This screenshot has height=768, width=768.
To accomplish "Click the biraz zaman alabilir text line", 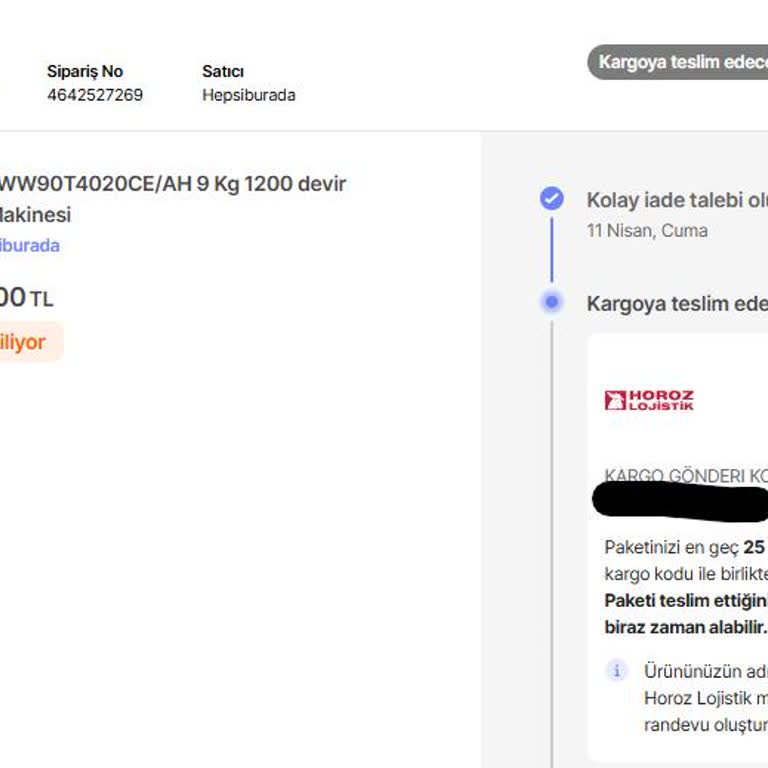I will [686, 627].
